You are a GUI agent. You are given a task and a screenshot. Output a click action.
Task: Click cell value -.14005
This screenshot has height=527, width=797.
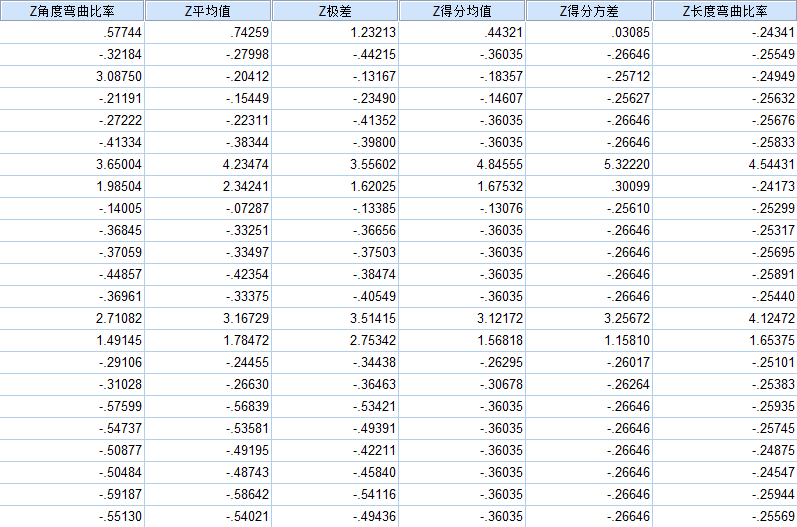(x=120, y=208)
